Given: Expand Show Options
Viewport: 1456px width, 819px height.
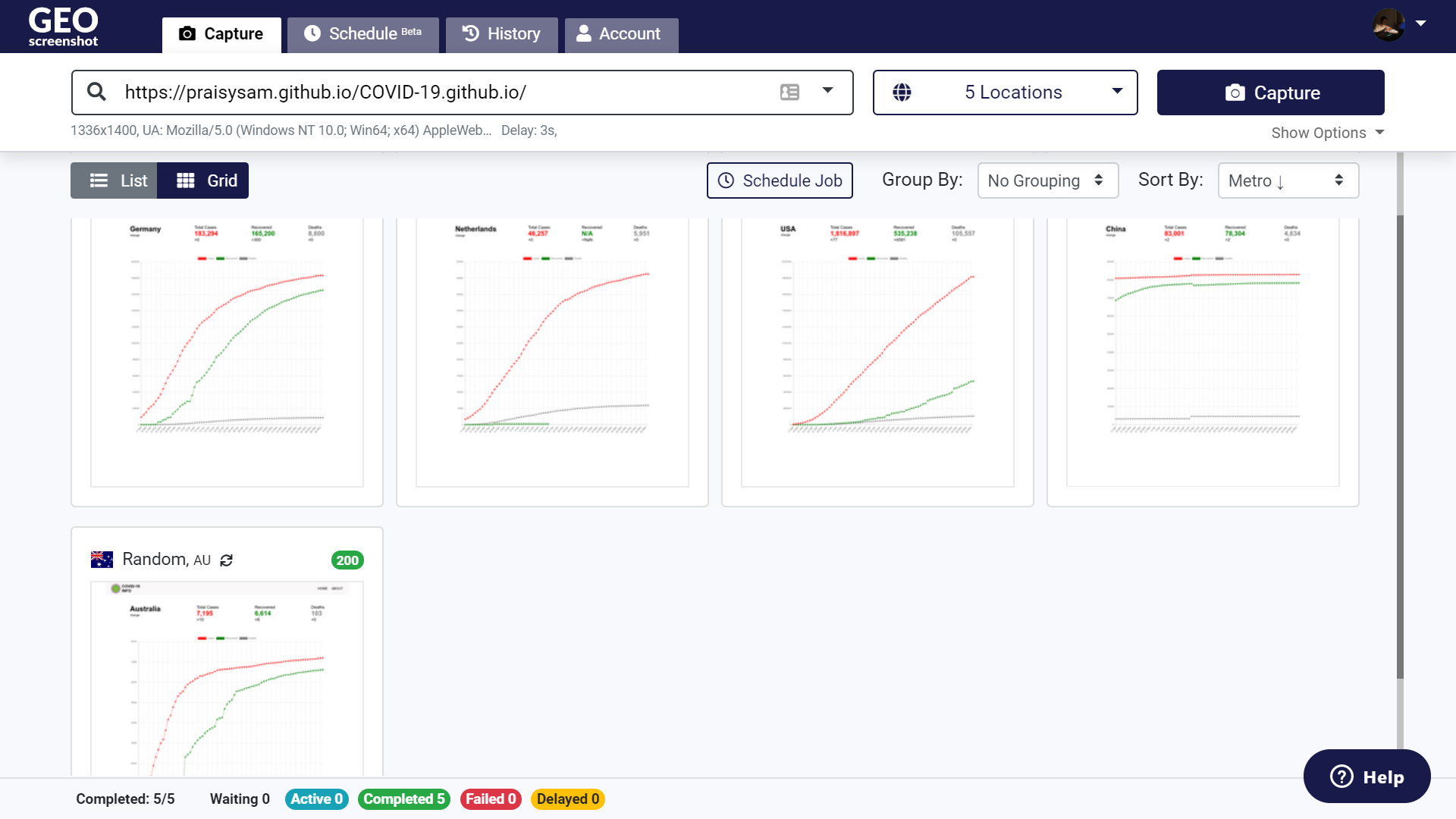Looking at the screenshot, I should pos(1327,133).
